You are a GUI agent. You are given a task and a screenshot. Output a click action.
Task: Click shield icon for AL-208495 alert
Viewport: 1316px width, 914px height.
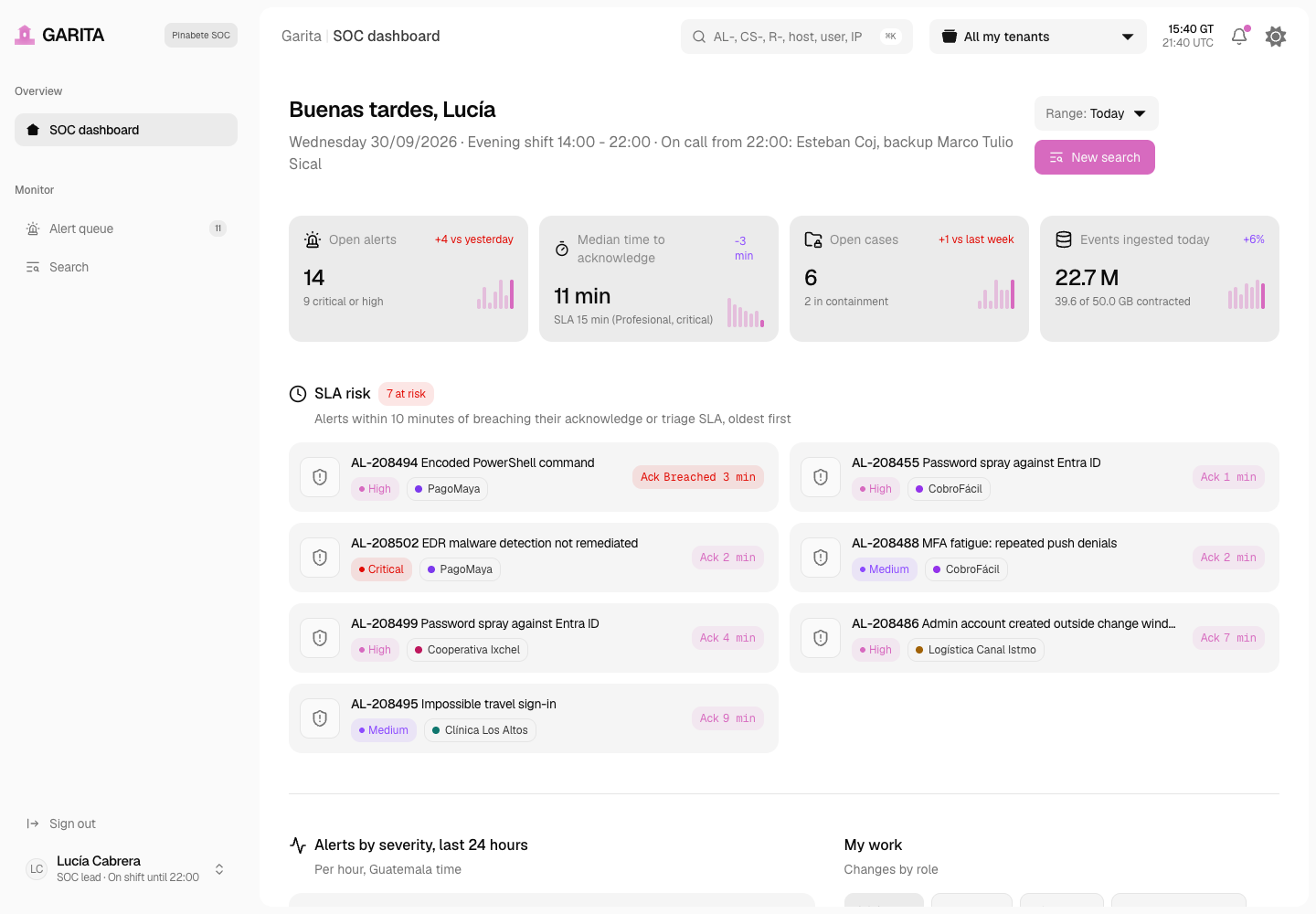coord(320,718)
